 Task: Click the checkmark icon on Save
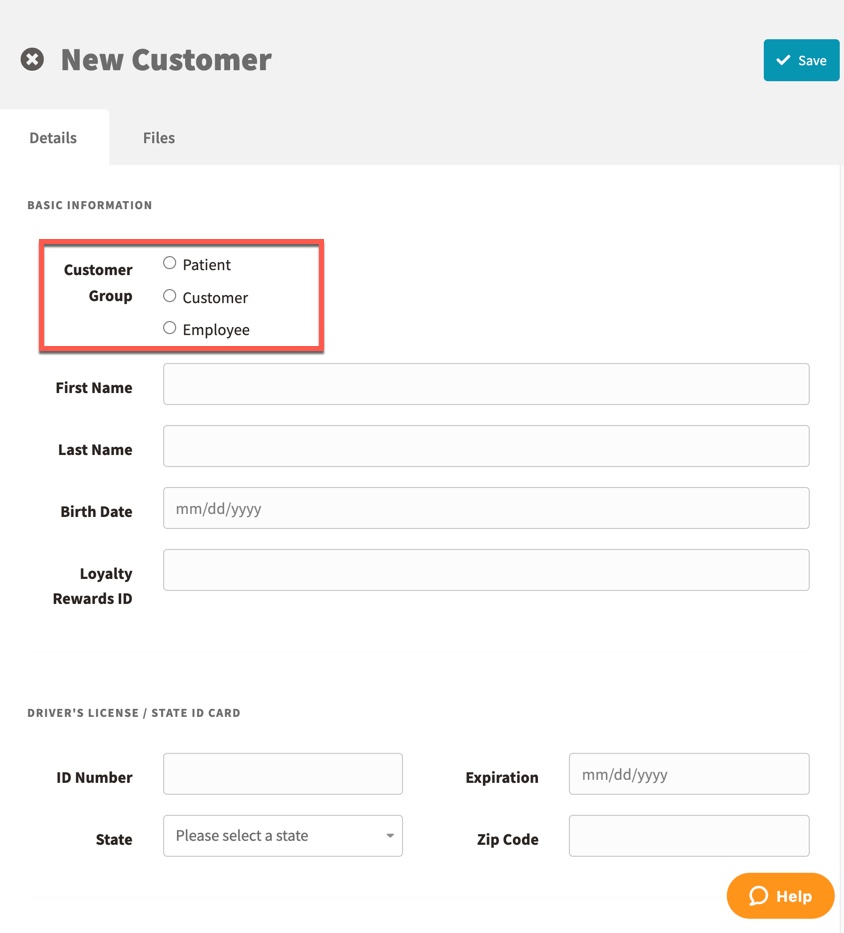(x=783, y=60)
